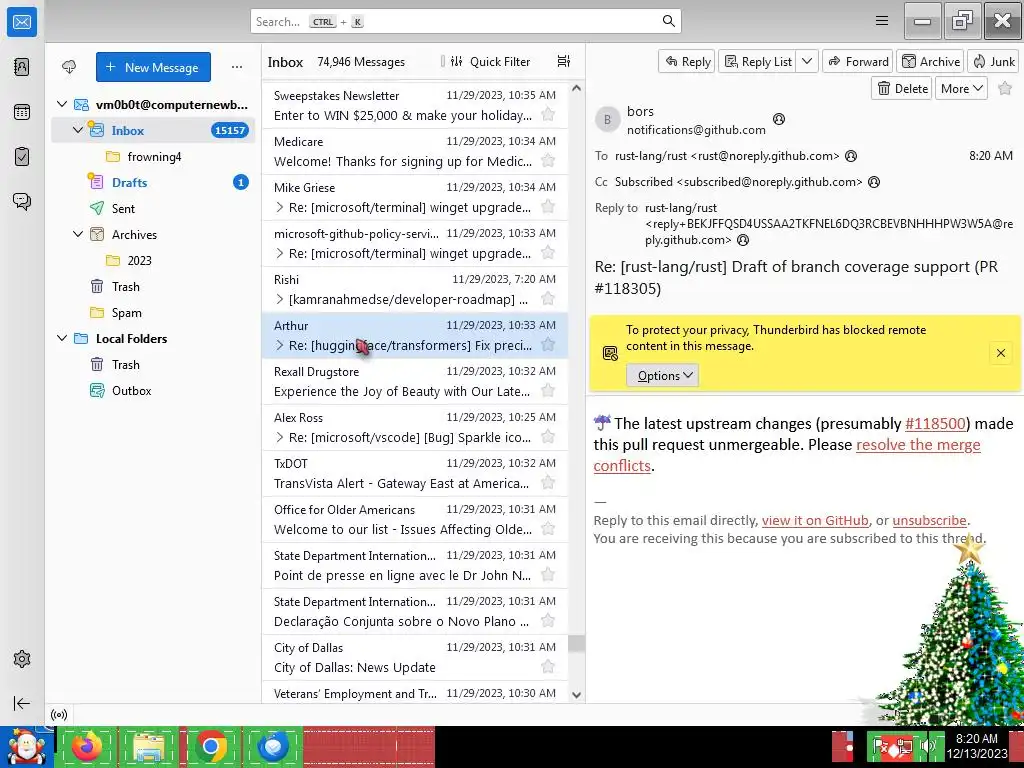Reply to the message
Image resolution: width=1024 pixels, height=768 pixels.
pyautogui.click(x=687, y=61)
